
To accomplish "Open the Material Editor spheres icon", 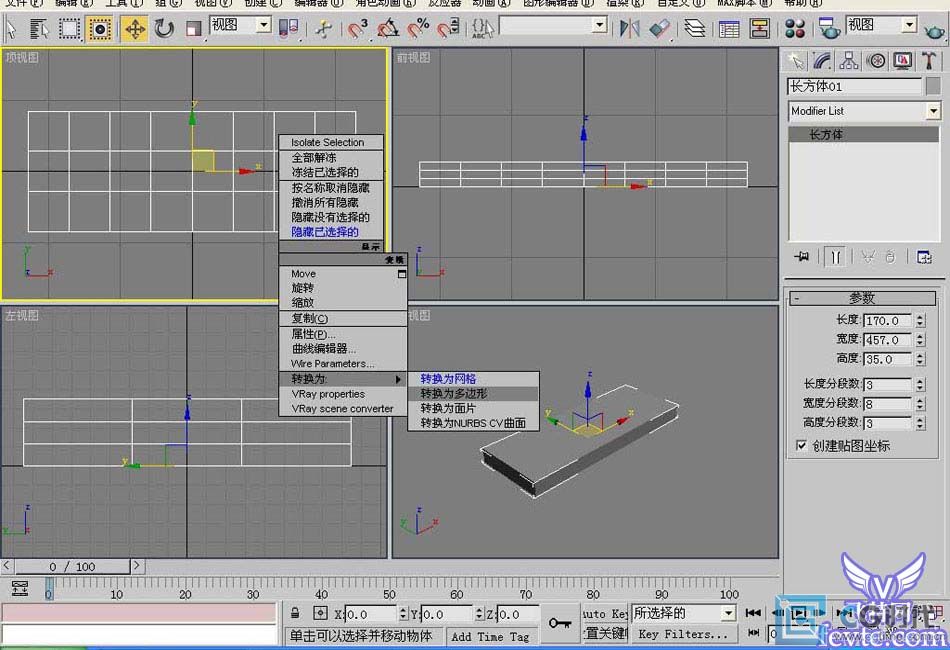I will tap(794, 28).
